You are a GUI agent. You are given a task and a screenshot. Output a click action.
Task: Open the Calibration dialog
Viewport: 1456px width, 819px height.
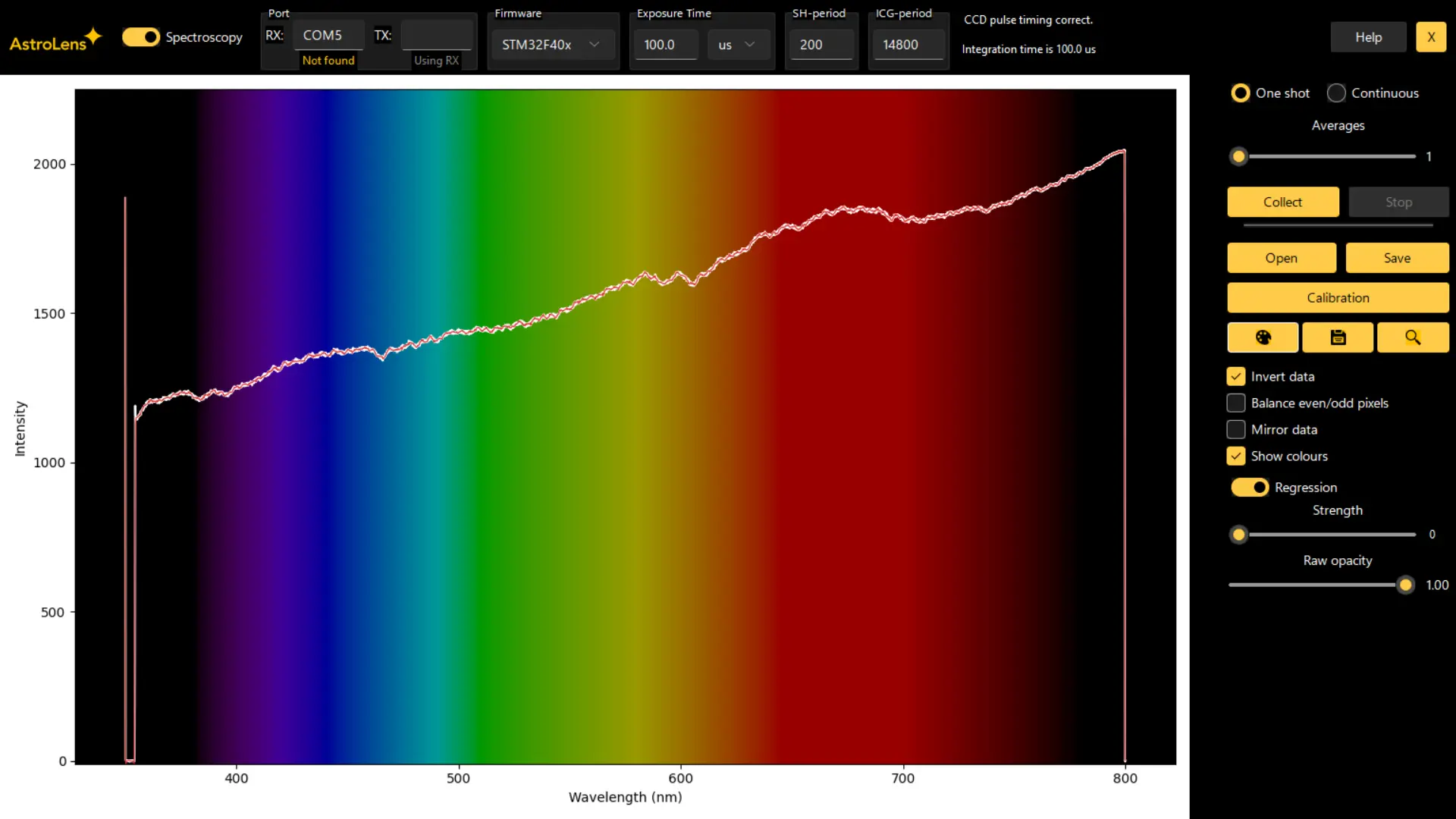coord(1338,298)
